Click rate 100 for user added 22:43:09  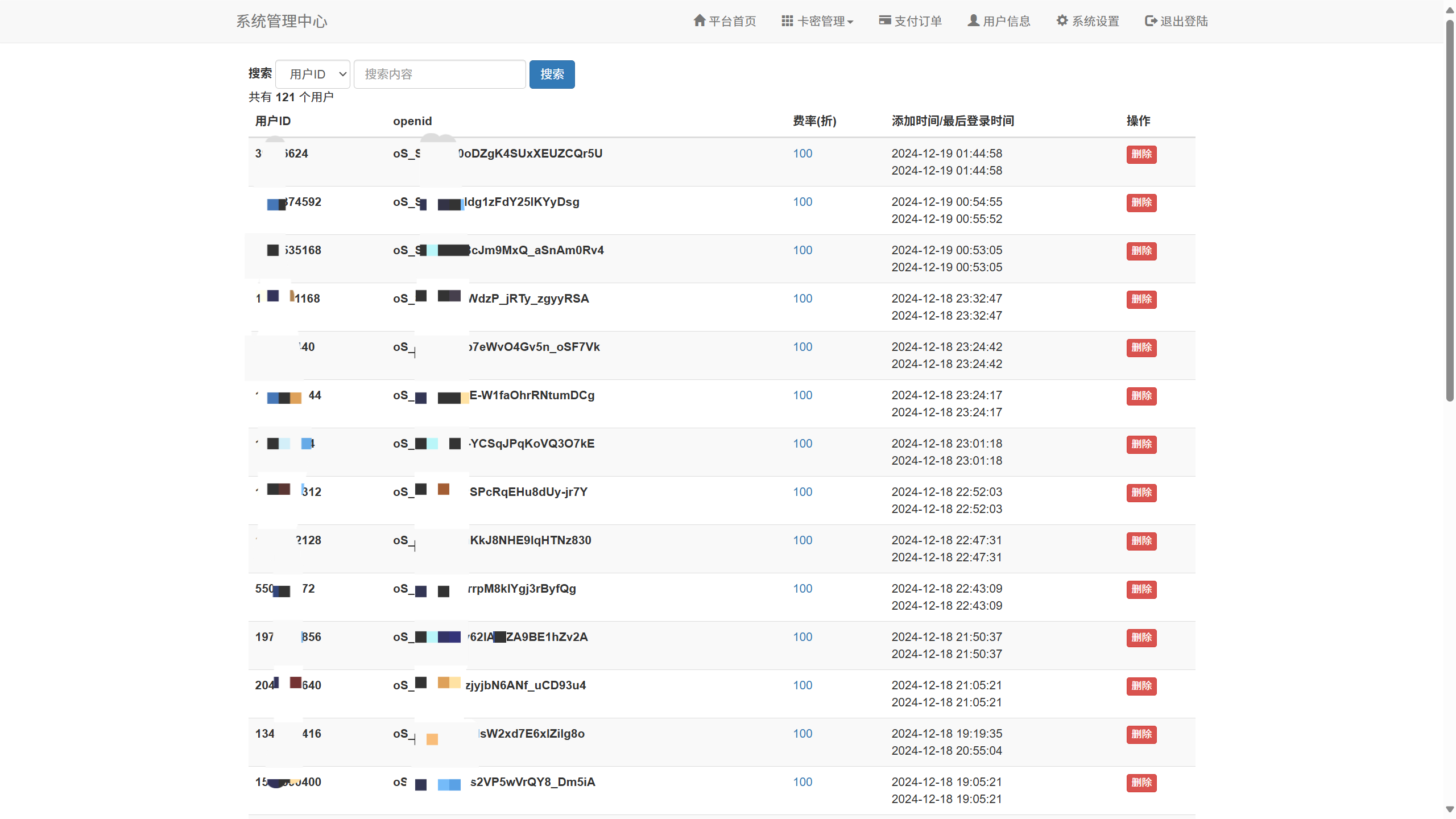[803, 589]
